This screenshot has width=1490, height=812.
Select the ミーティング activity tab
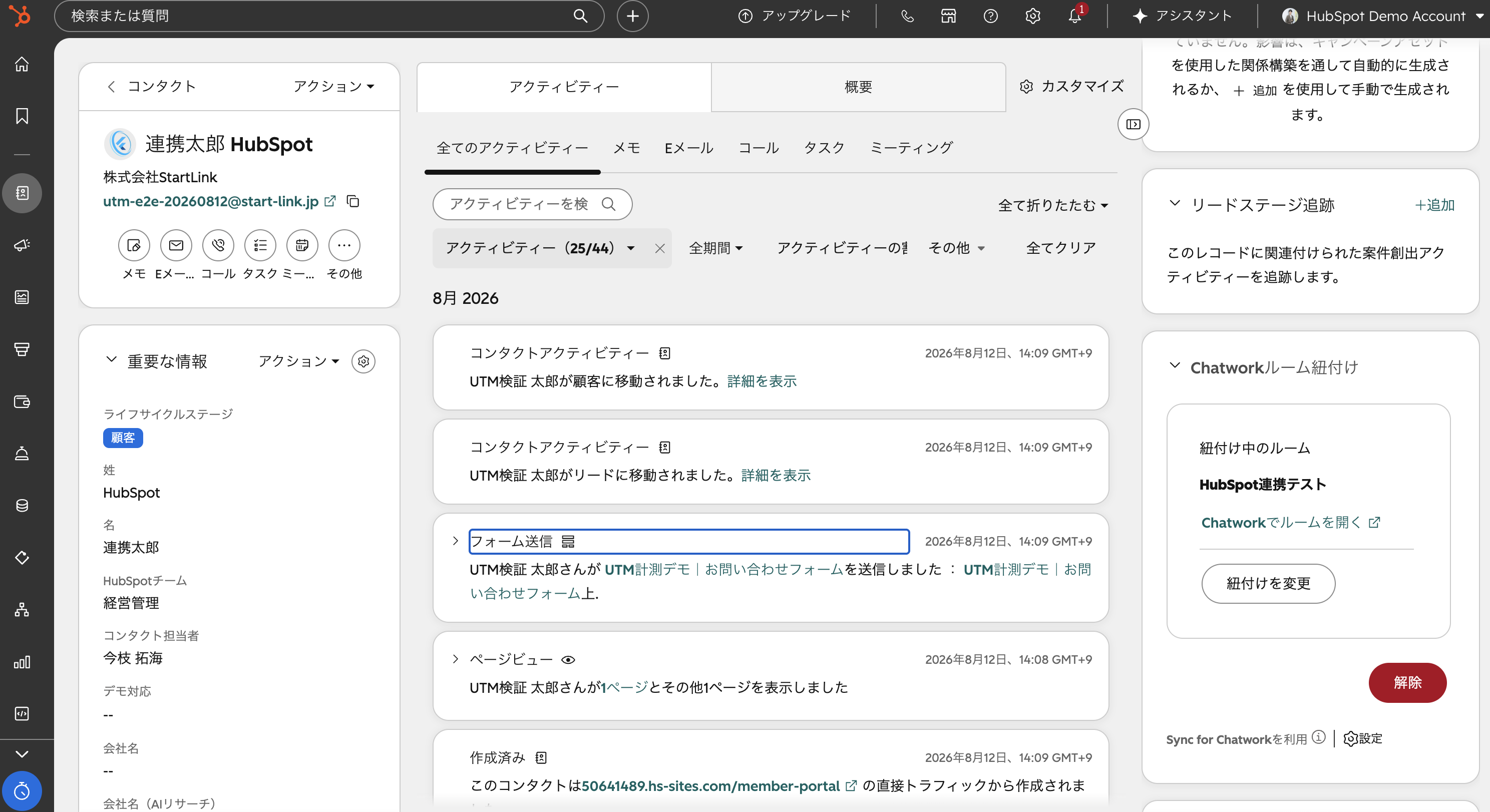[x=911, y=148]
